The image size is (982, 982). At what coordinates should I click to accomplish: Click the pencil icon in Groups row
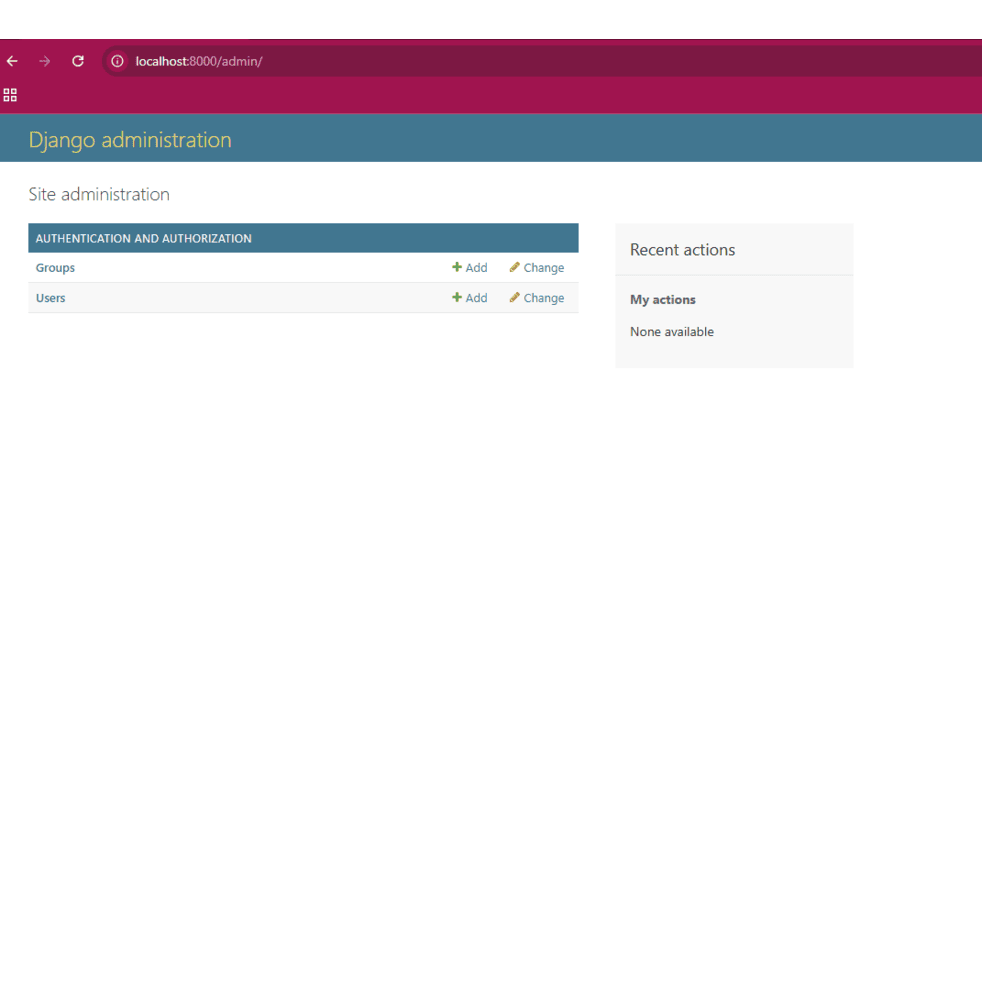point(514,267)
